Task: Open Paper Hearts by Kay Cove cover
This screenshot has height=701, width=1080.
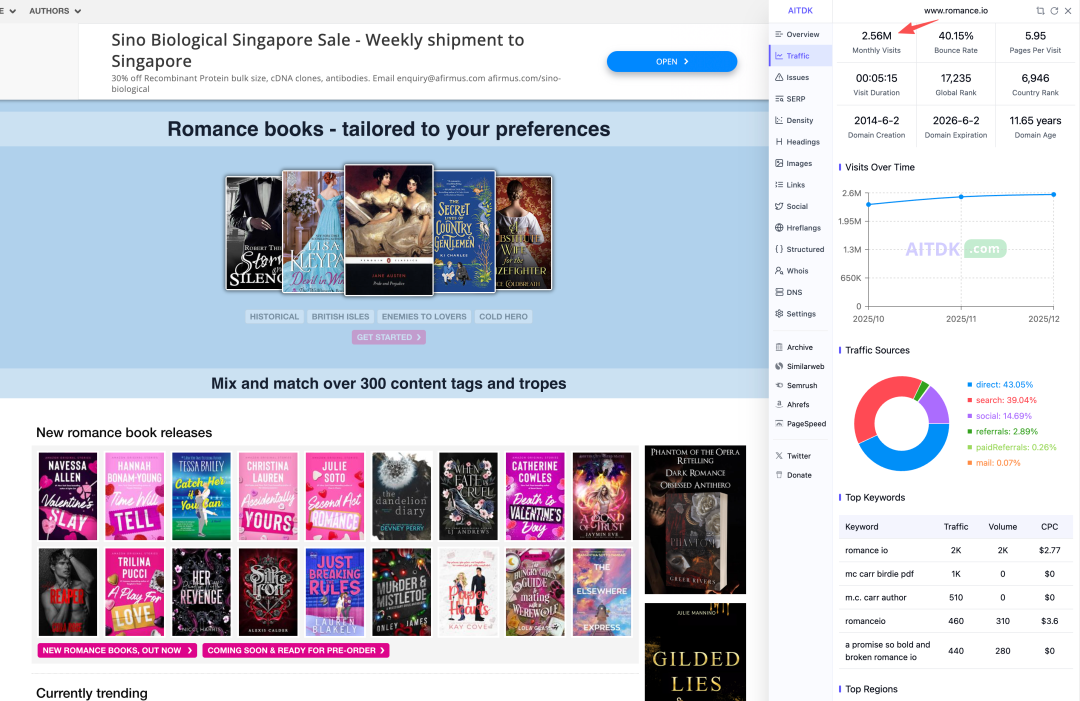Action: pyautogui.click(x=468, y=592)
